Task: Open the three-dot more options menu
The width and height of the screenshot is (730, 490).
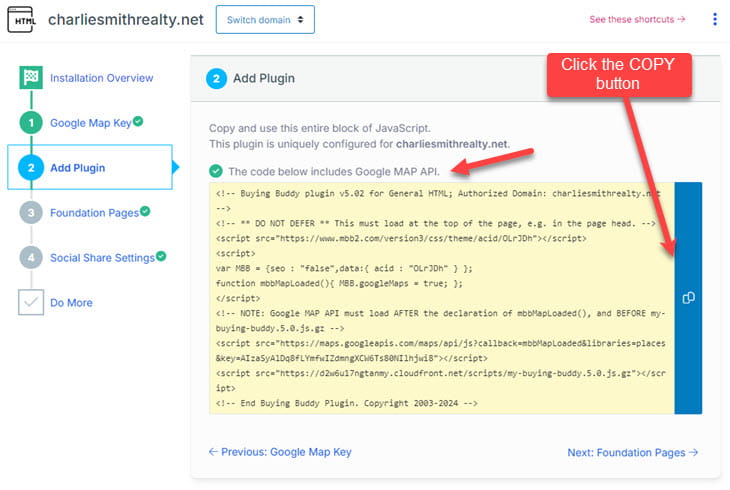Action: point(715,19)
